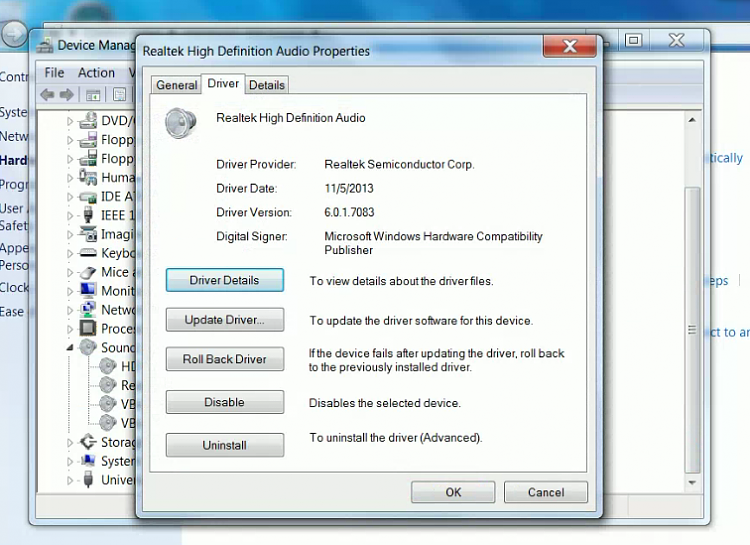Click the Update Driver button
Screen dimensions: 750x545
[x=224, y=320]
